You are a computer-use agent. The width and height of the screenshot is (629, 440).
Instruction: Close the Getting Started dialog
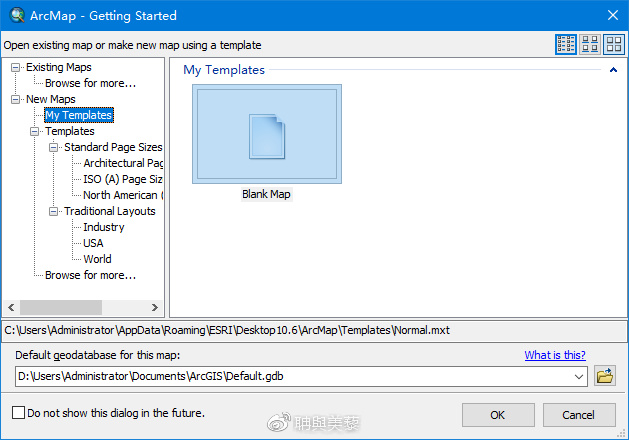[613, 15]
